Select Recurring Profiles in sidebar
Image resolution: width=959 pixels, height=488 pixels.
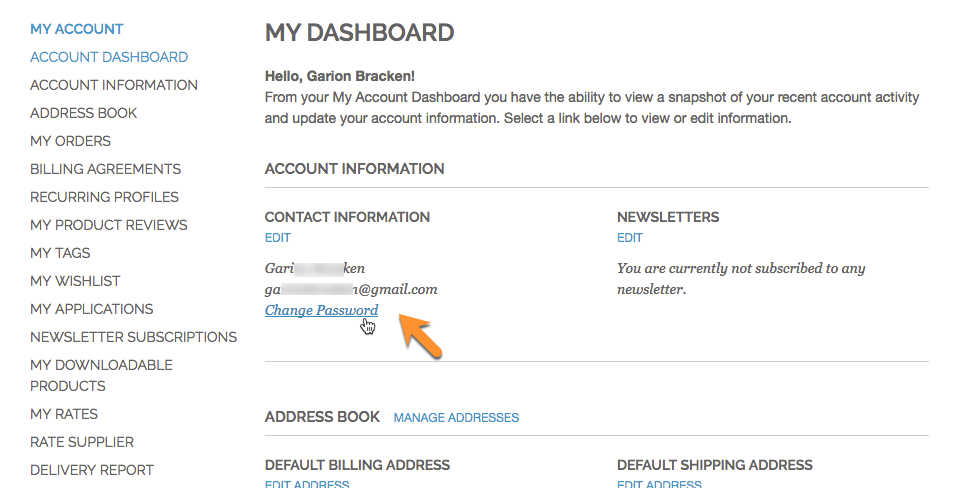(104, 197)
